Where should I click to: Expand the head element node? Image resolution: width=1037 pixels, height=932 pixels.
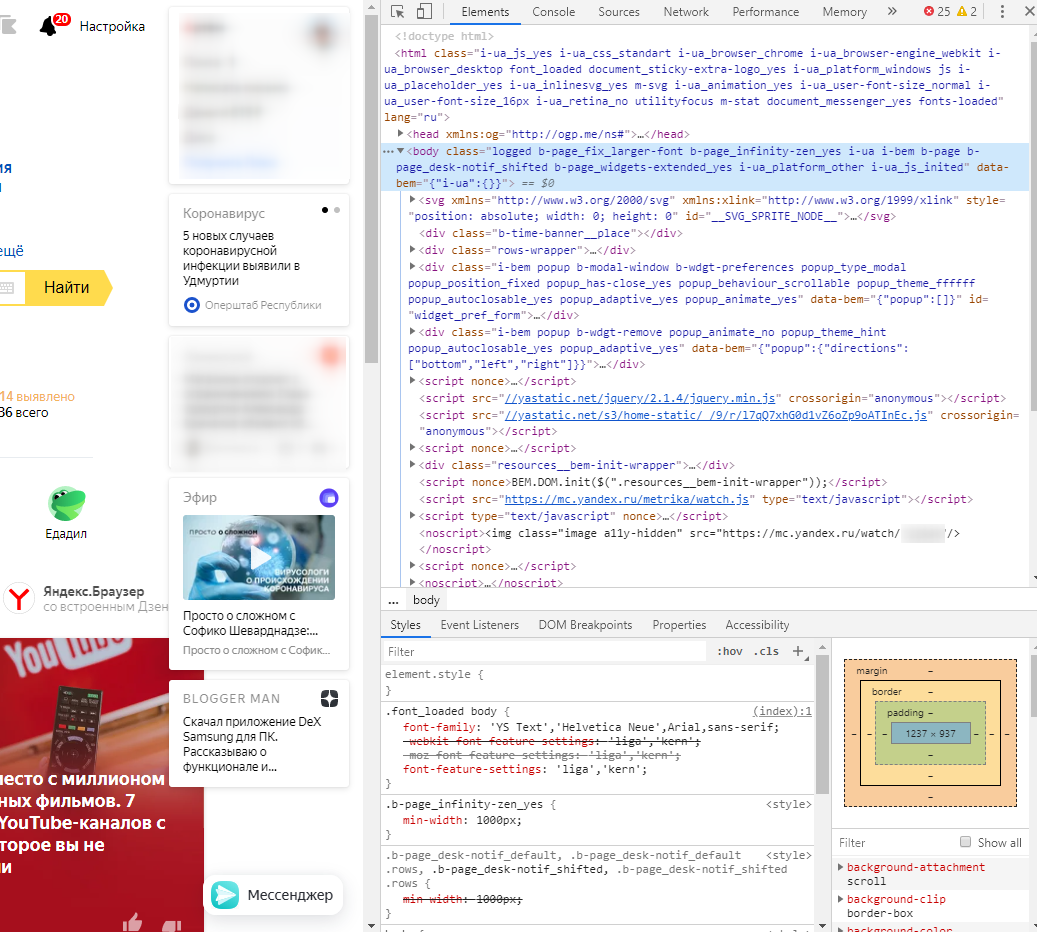pos(400,134)
